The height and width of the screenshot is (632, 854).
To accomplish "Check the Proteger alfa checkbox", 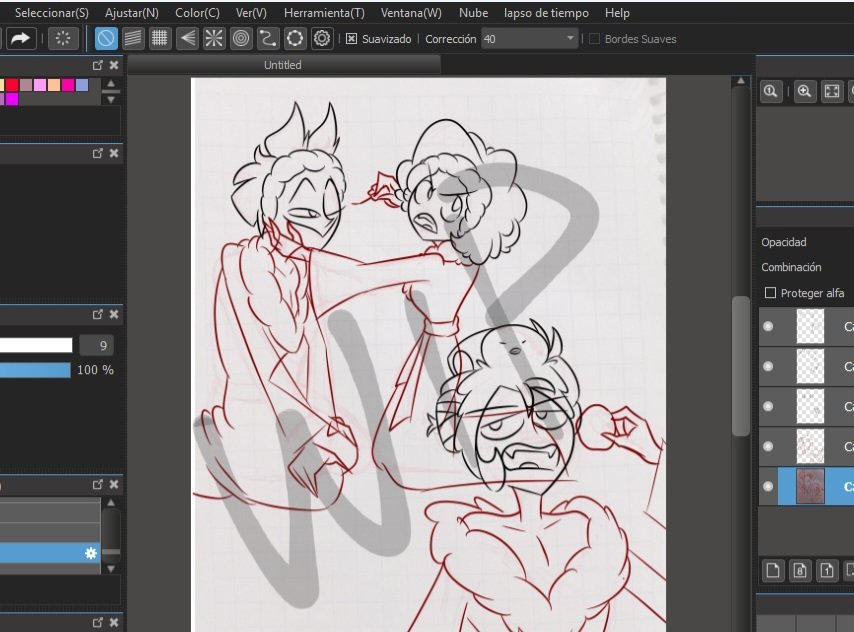I will tap(770, 293).
